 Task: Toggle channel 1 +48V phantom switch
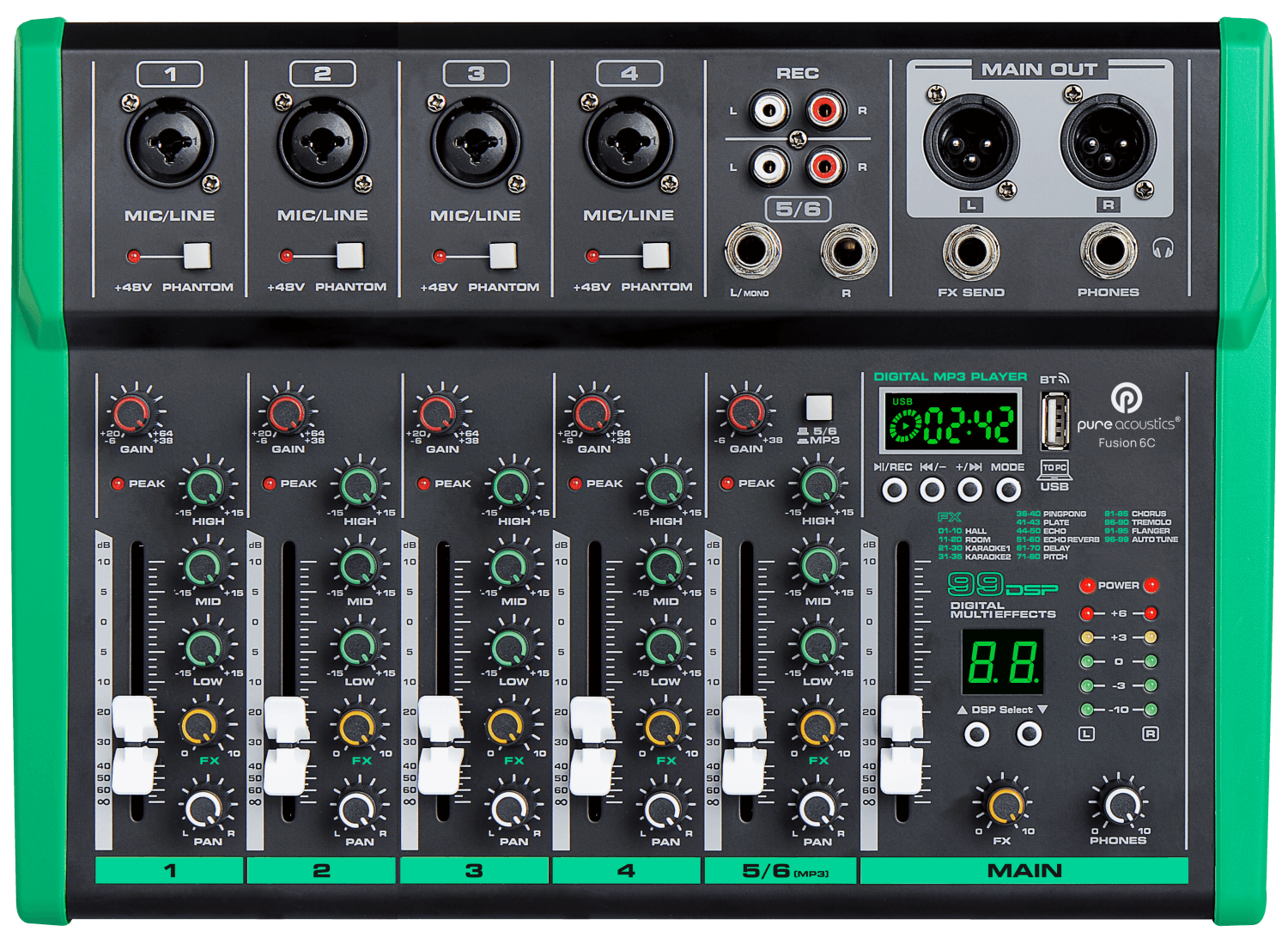[x=197, y=255]
